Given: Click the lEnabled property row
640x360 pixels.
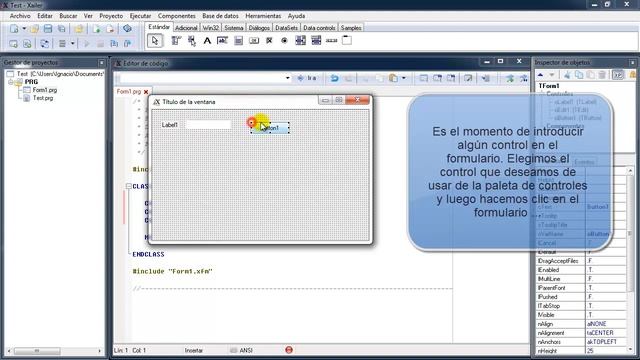Looking at the screenshot, I should click(x=581, y=270).
